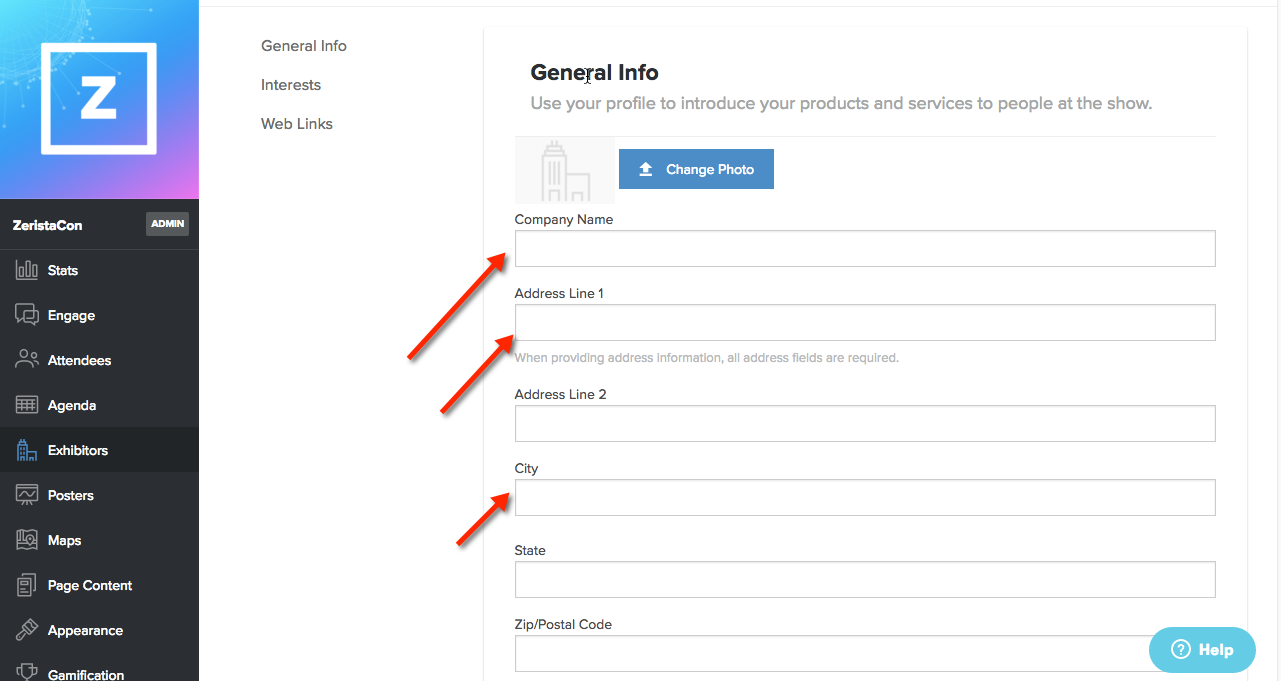Click the ADMIN badge
This screenshot has width=1281, height=681.
(x=167, y=224)
